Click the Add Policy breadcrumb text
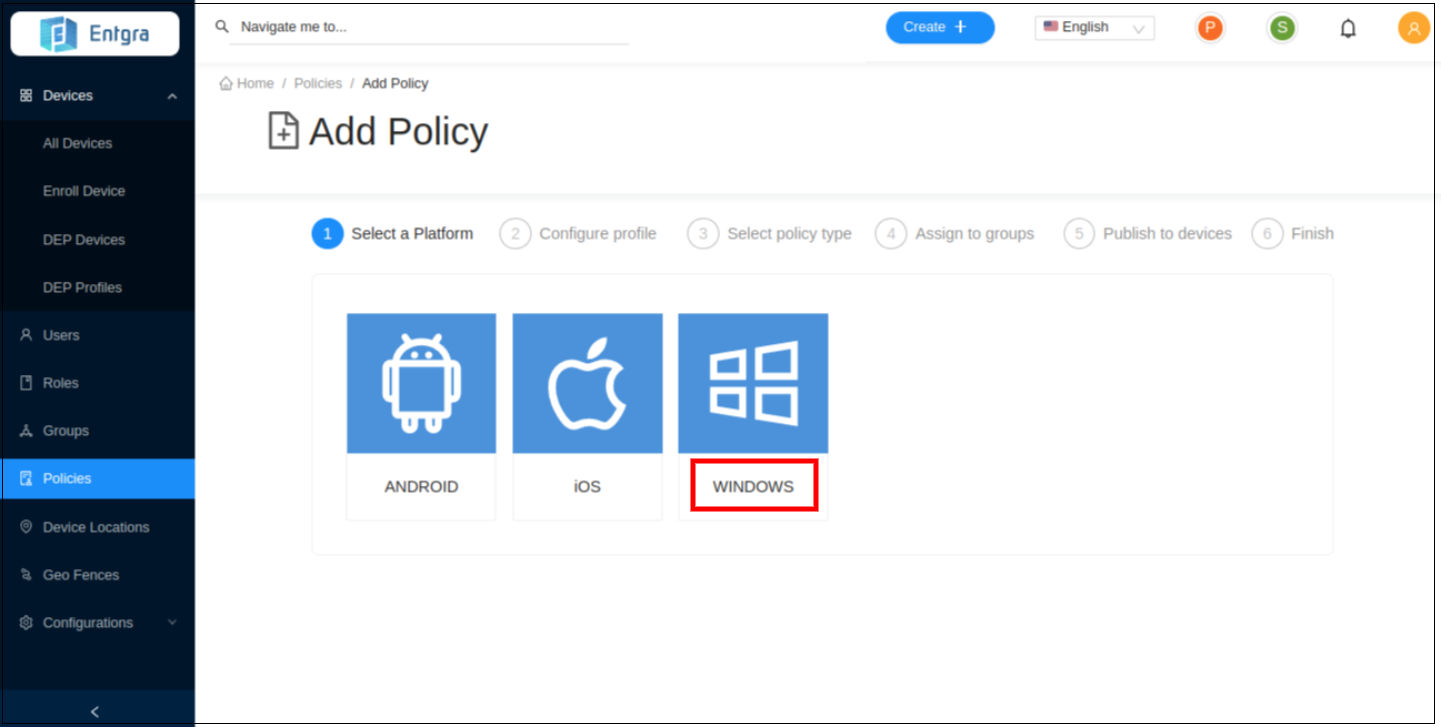This screenshot has height=727, width=1441. click(x=395, y=83)
